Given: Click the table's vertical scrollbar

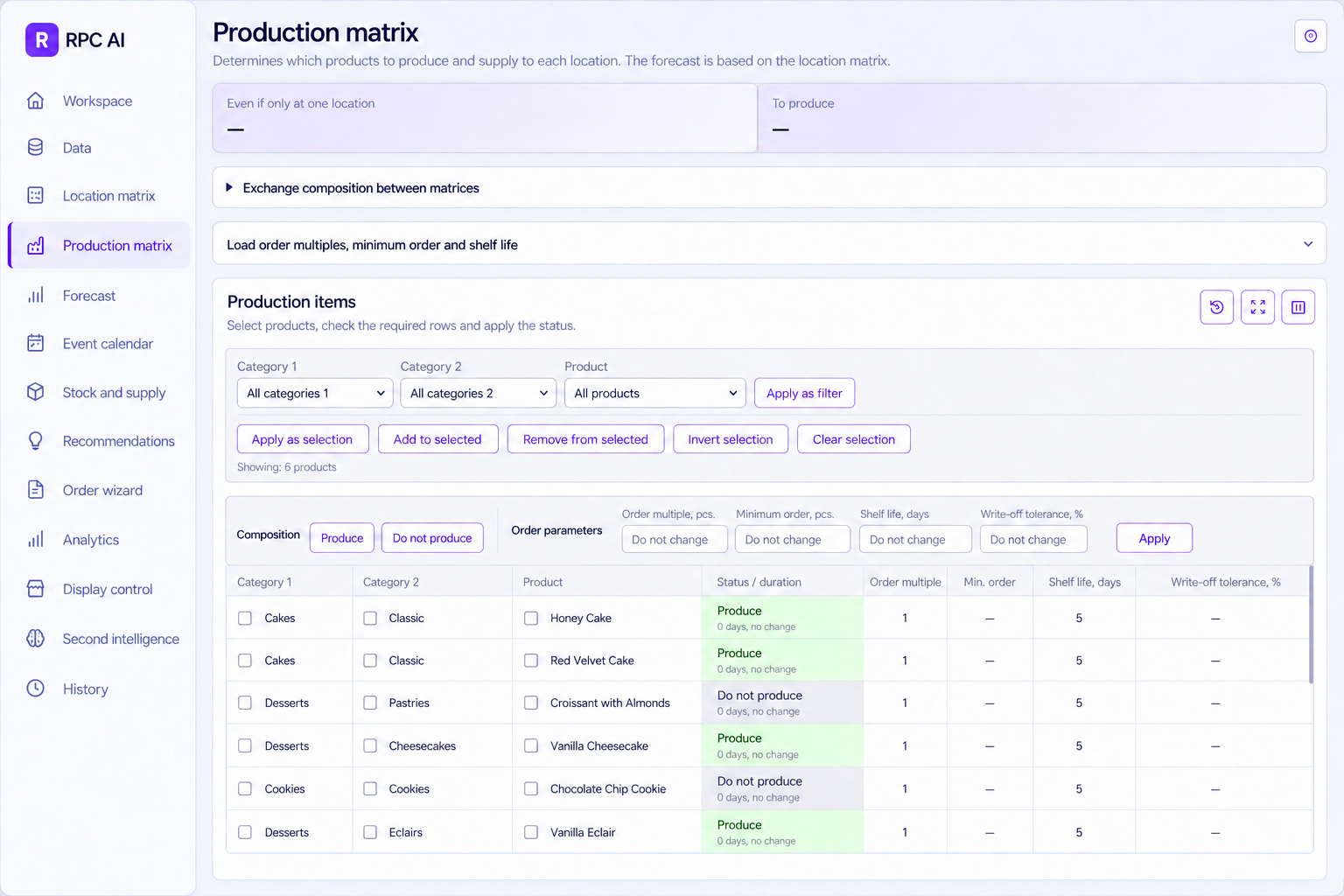Looking at the screenshot, I should (1311, 625).
